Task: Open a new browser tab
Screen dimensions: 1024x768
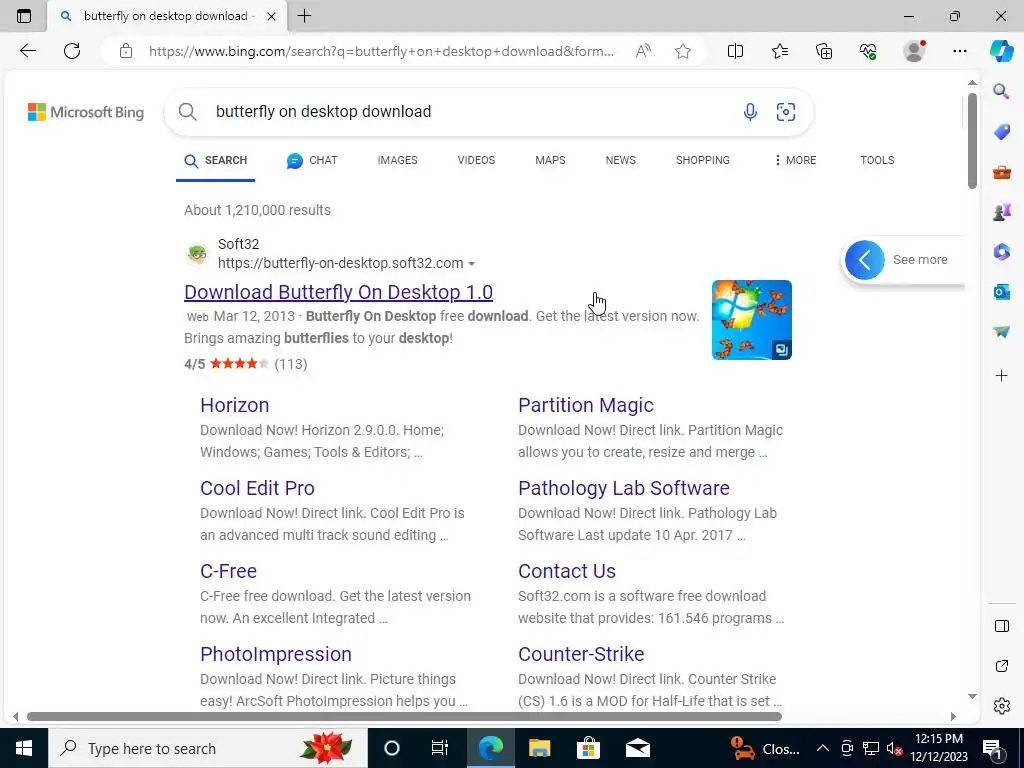Action: pyautogui.click(x=304, y=16)
